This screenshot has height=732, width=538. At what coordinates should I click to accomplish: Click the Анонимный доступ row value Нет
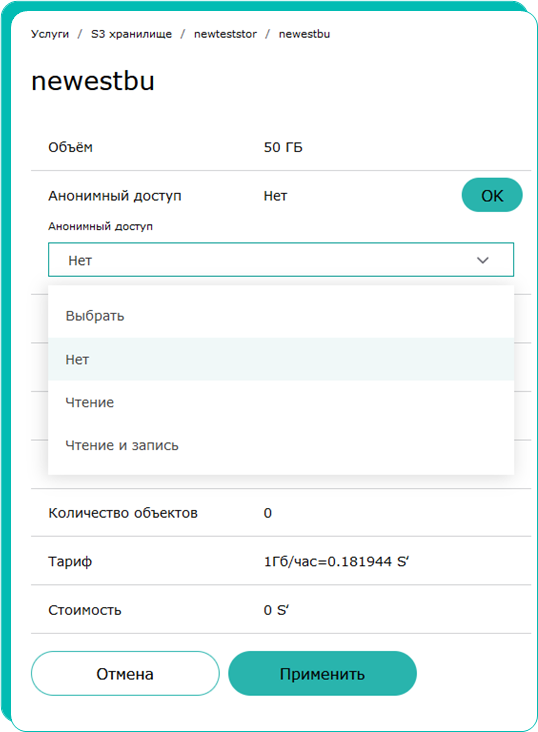click(275, 196)
